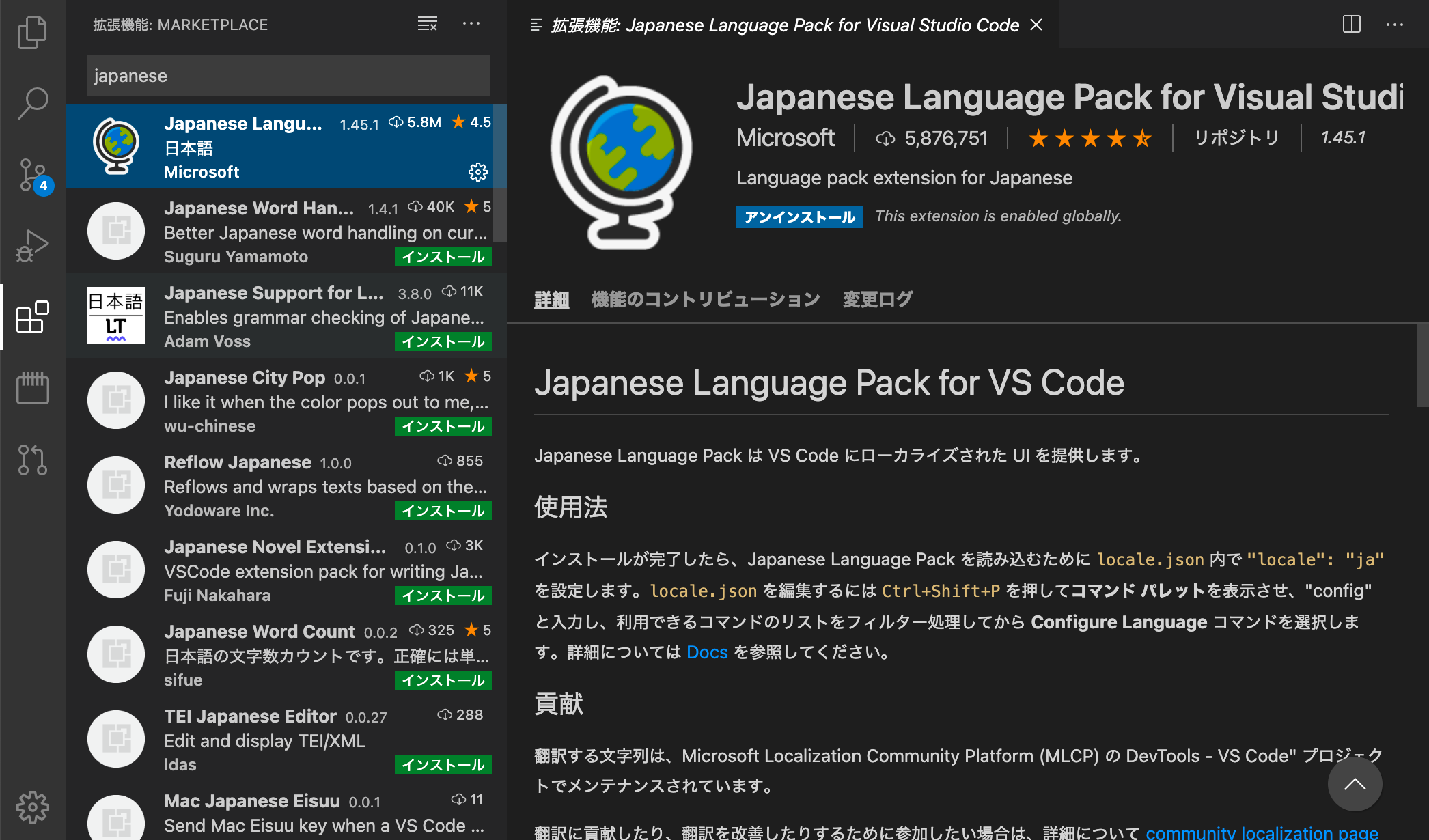
Task: Switch to the 変更ログ changelog tab
Action: (x=878, y=299)
